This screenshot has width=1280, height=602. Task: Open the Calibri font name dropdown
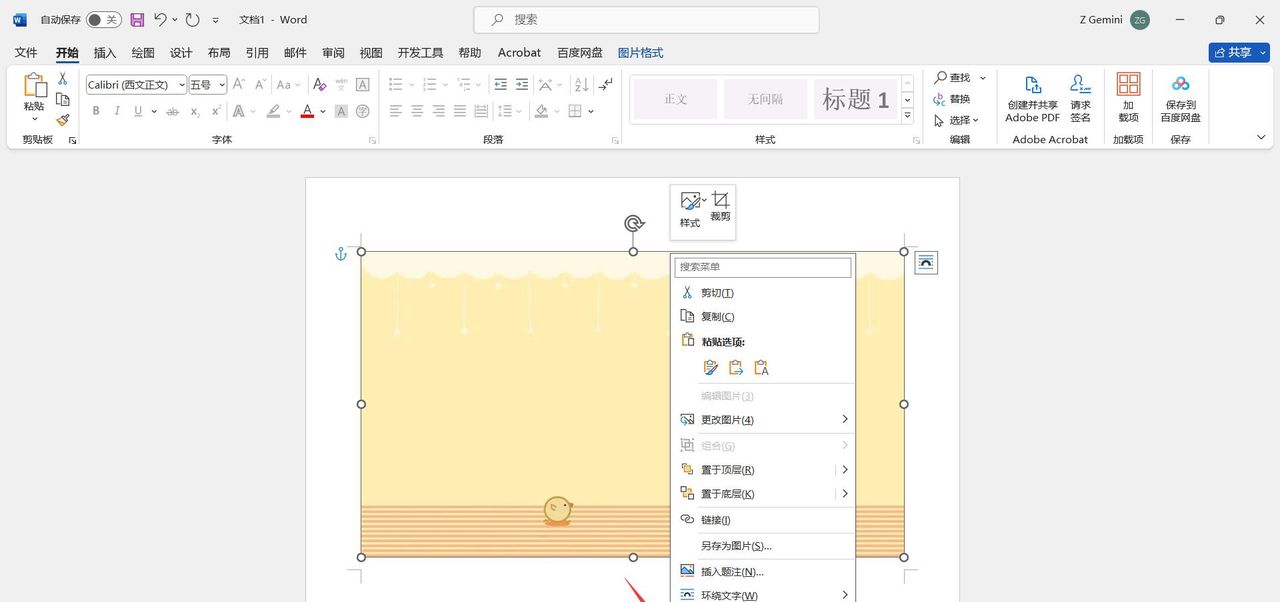(181, 85)
